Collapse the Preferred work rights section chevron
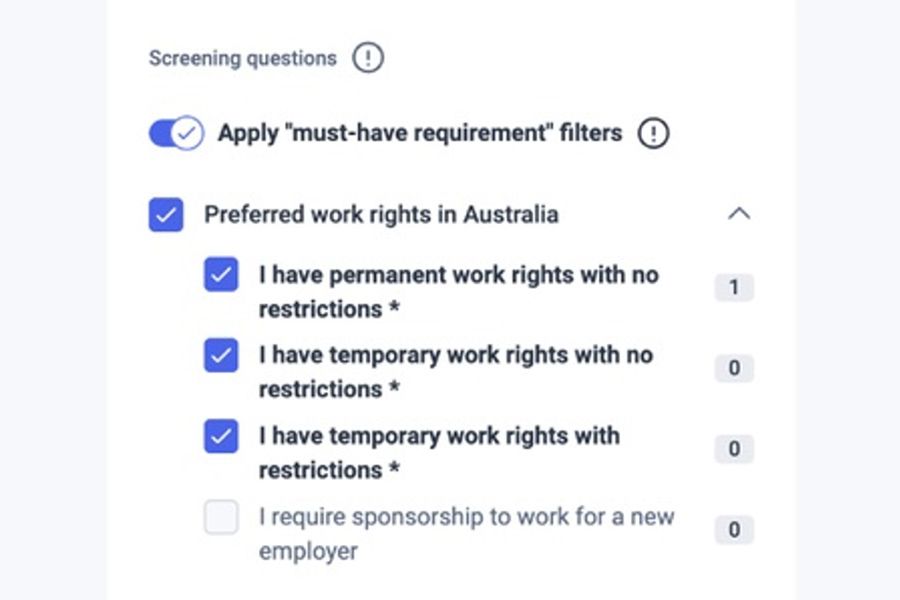Screen dimensions: 900x600 739,214
